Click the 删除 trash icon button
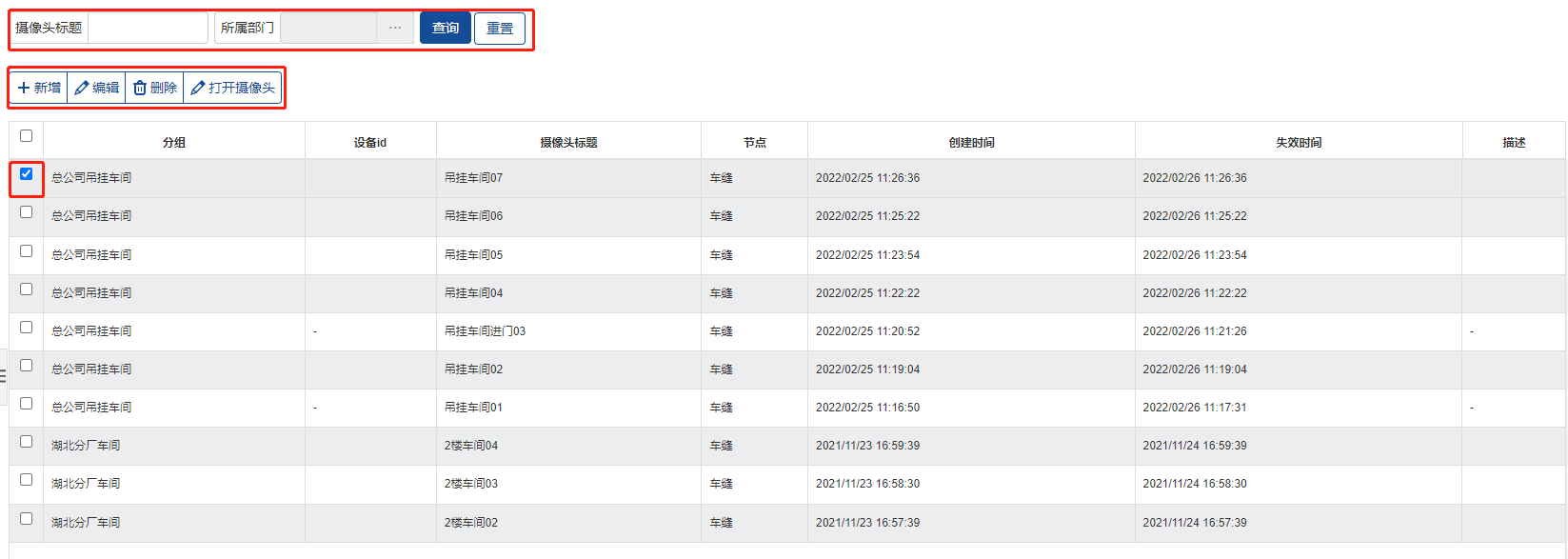Screen dimensions: 1568x559 click(154, 88)
